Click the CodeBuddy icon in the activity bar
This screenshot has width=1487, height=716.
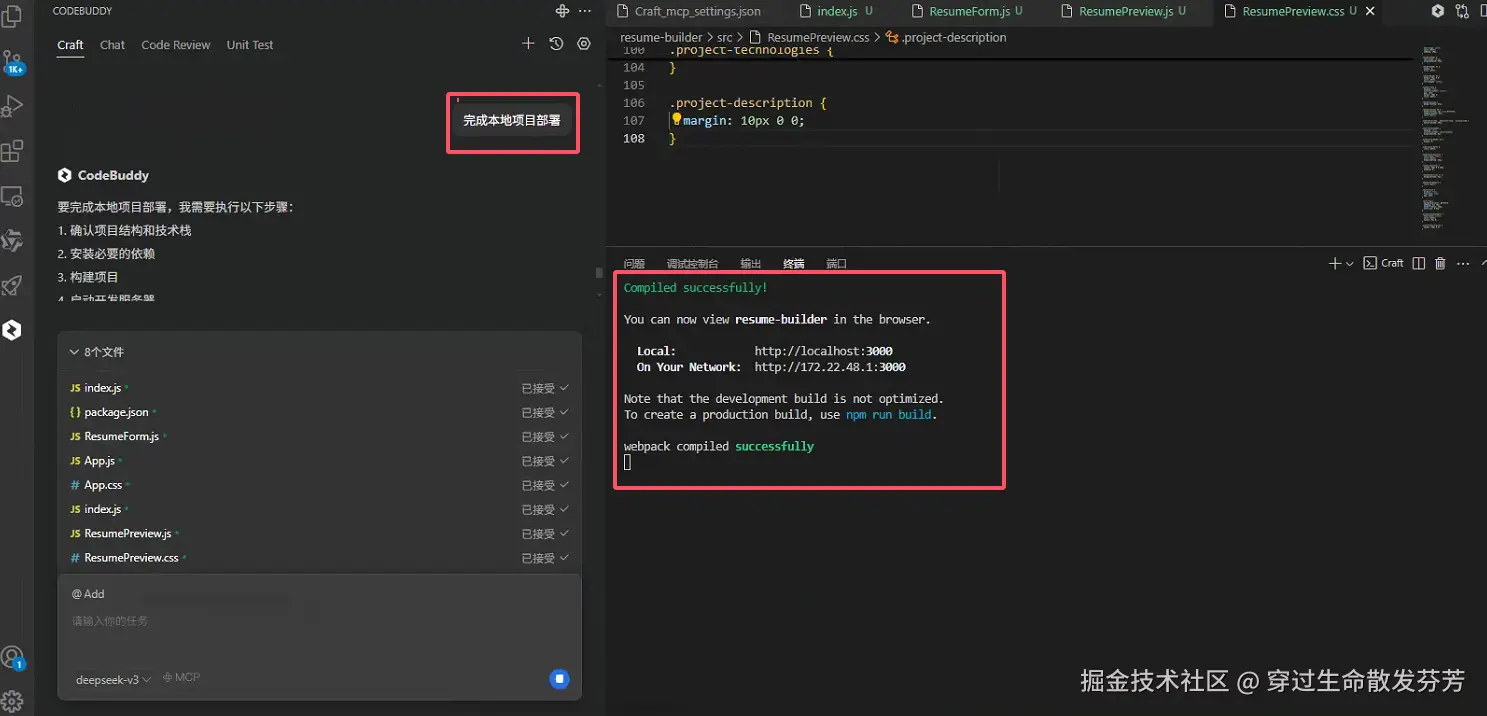tap(12, 330)
